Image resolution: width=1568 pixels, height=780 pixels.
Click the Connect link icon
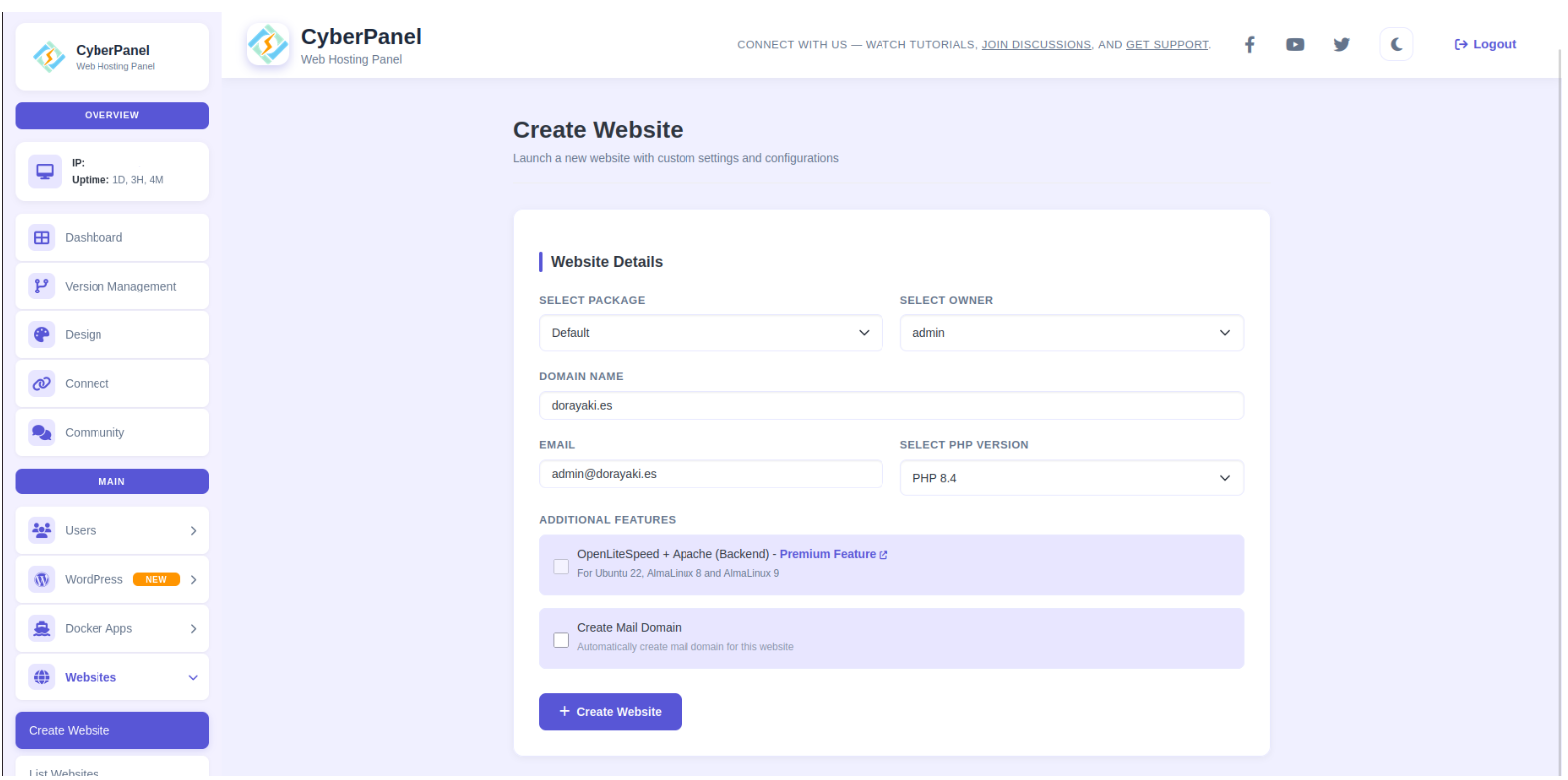point(42,384)
